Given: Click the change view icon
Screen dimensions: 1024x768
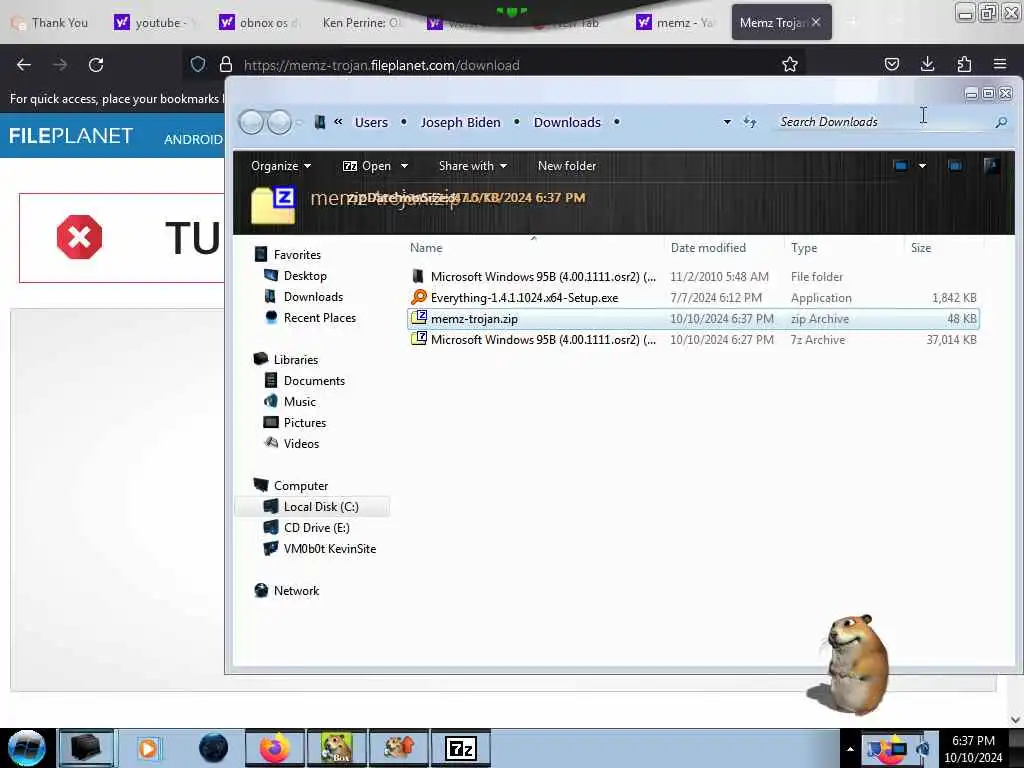Looking at the screenshot, I should coord(901,166).
